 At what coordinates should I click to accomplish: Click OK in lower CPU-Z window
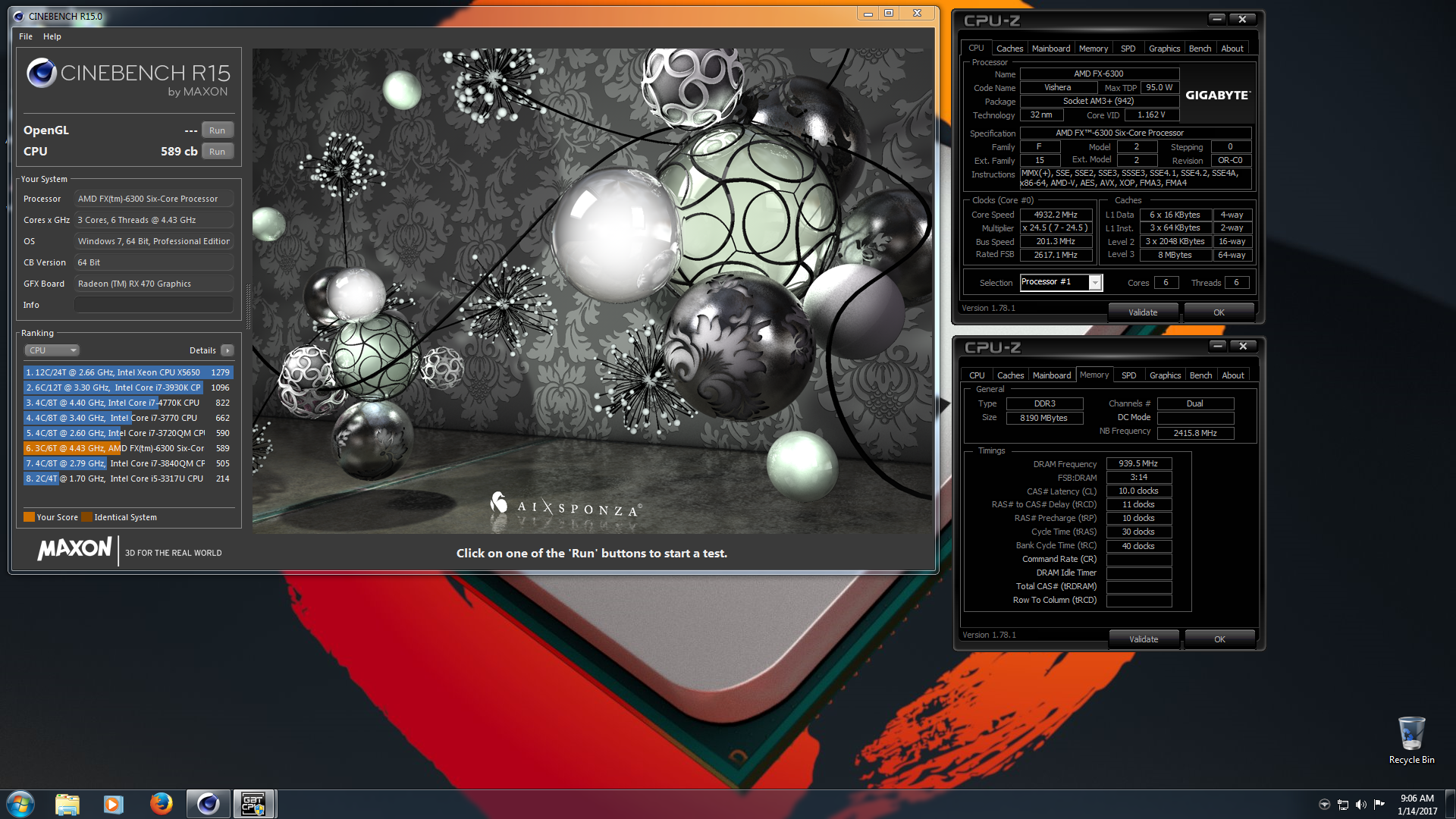click(x=1219, y=639)
